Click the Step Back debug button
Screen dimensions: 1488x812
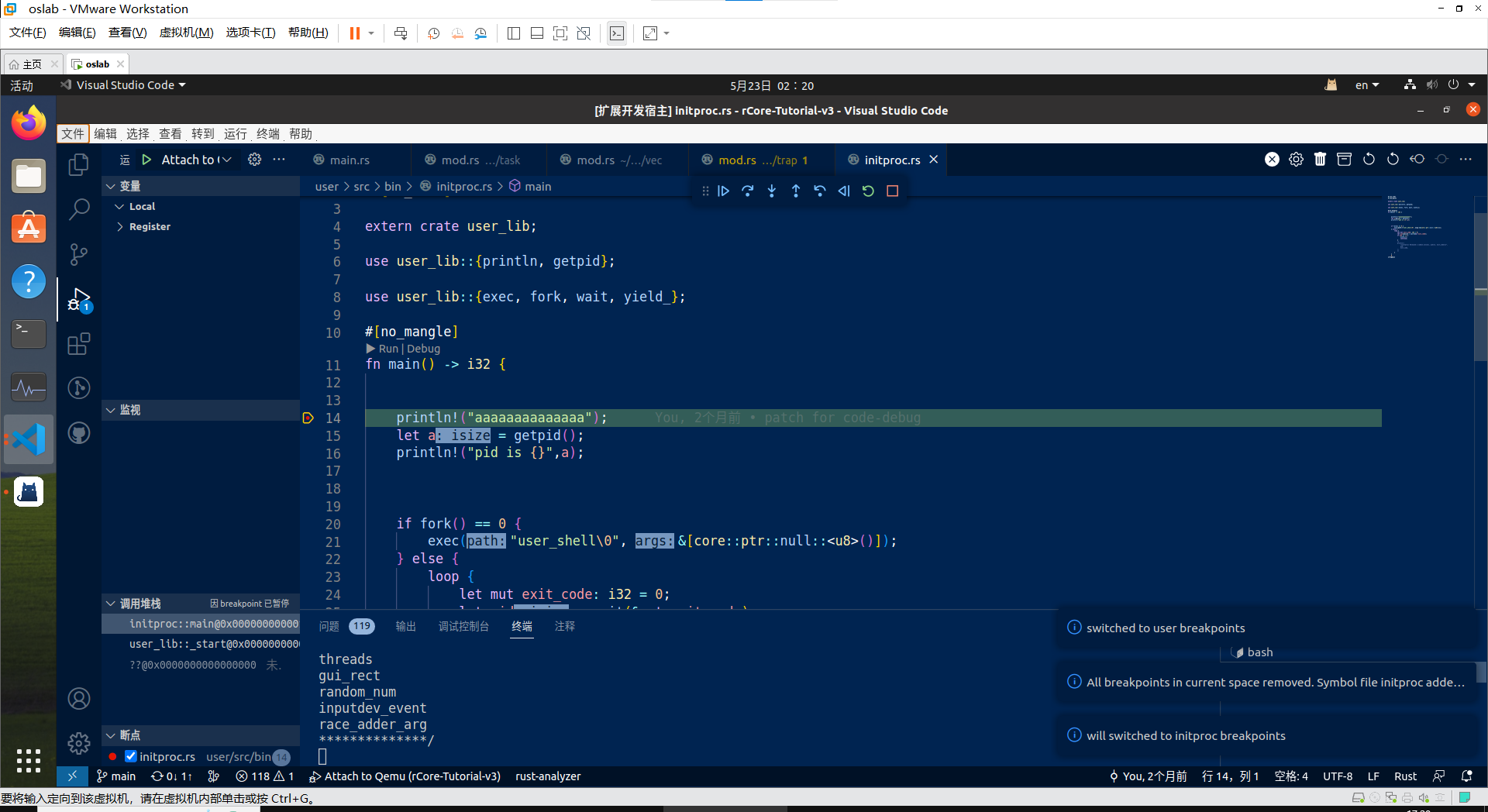(x=820, y=191)
